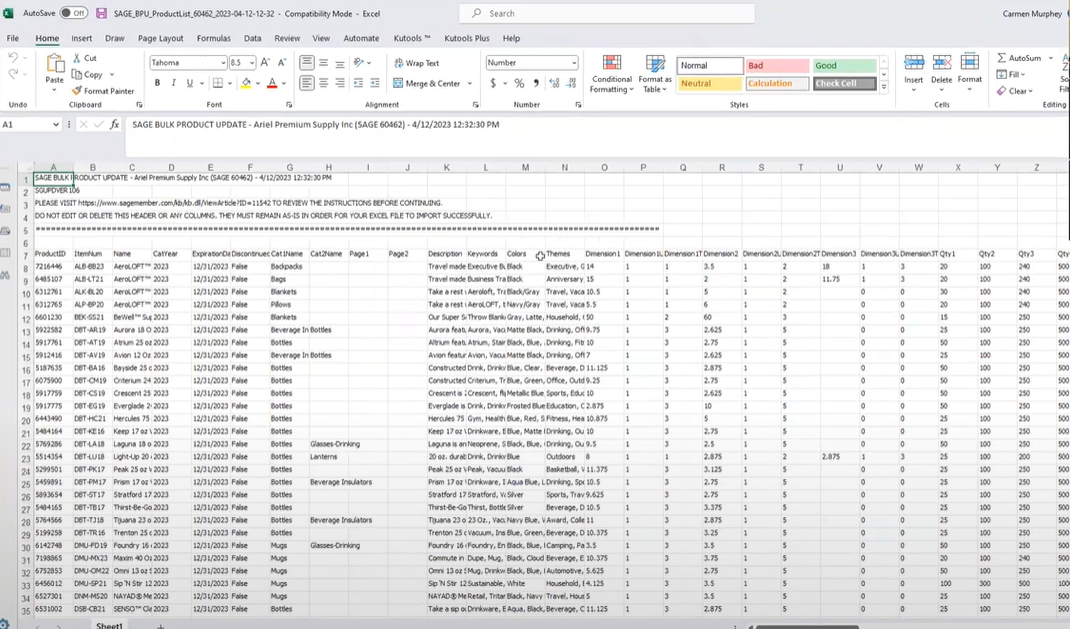Toggle Wrap Text on selected cell
Viewport: 1070px width, 629px height.
(416, 63)
